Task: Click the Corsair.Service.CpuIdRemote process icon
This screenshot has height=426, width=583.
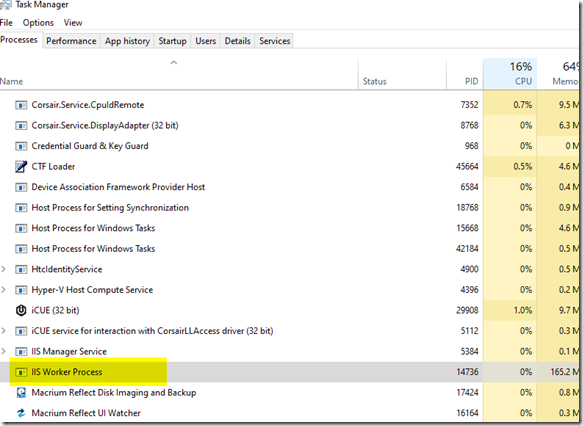Action: (x=21, y=105)
